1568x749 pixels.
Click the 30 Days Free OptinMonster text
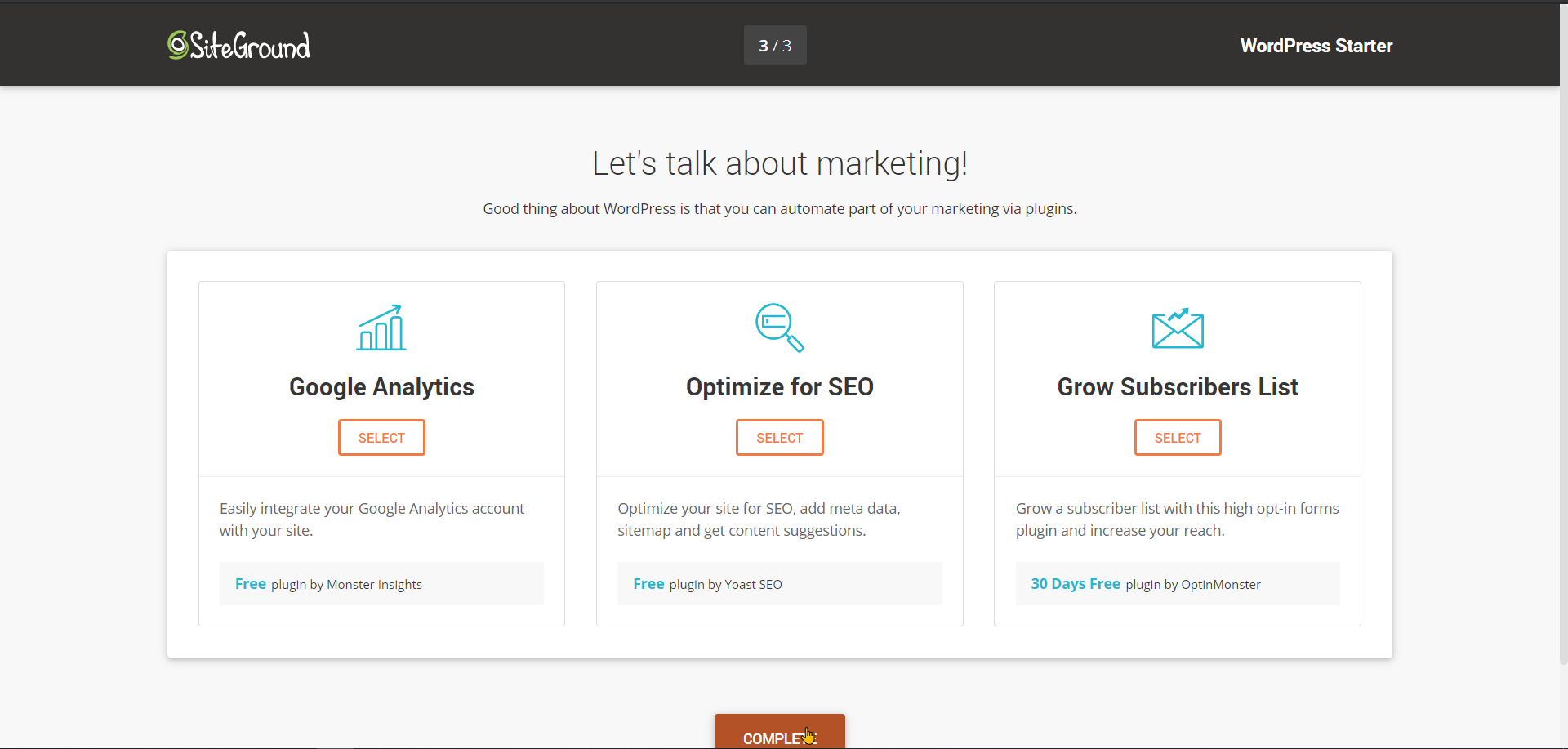tap(1146, 584)
